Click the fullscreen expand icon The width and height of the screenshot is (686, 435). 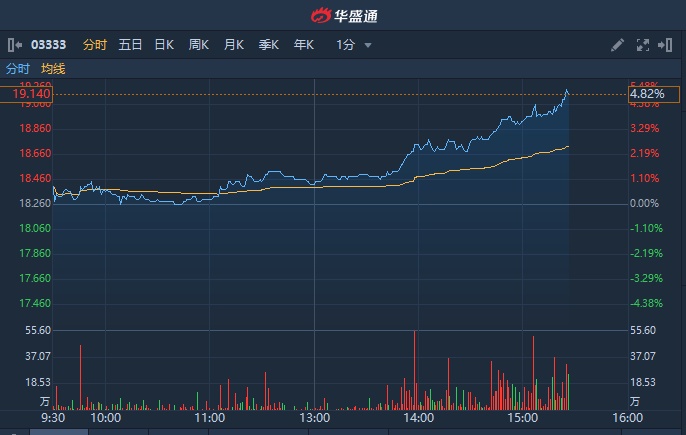[x=641, y=45]
